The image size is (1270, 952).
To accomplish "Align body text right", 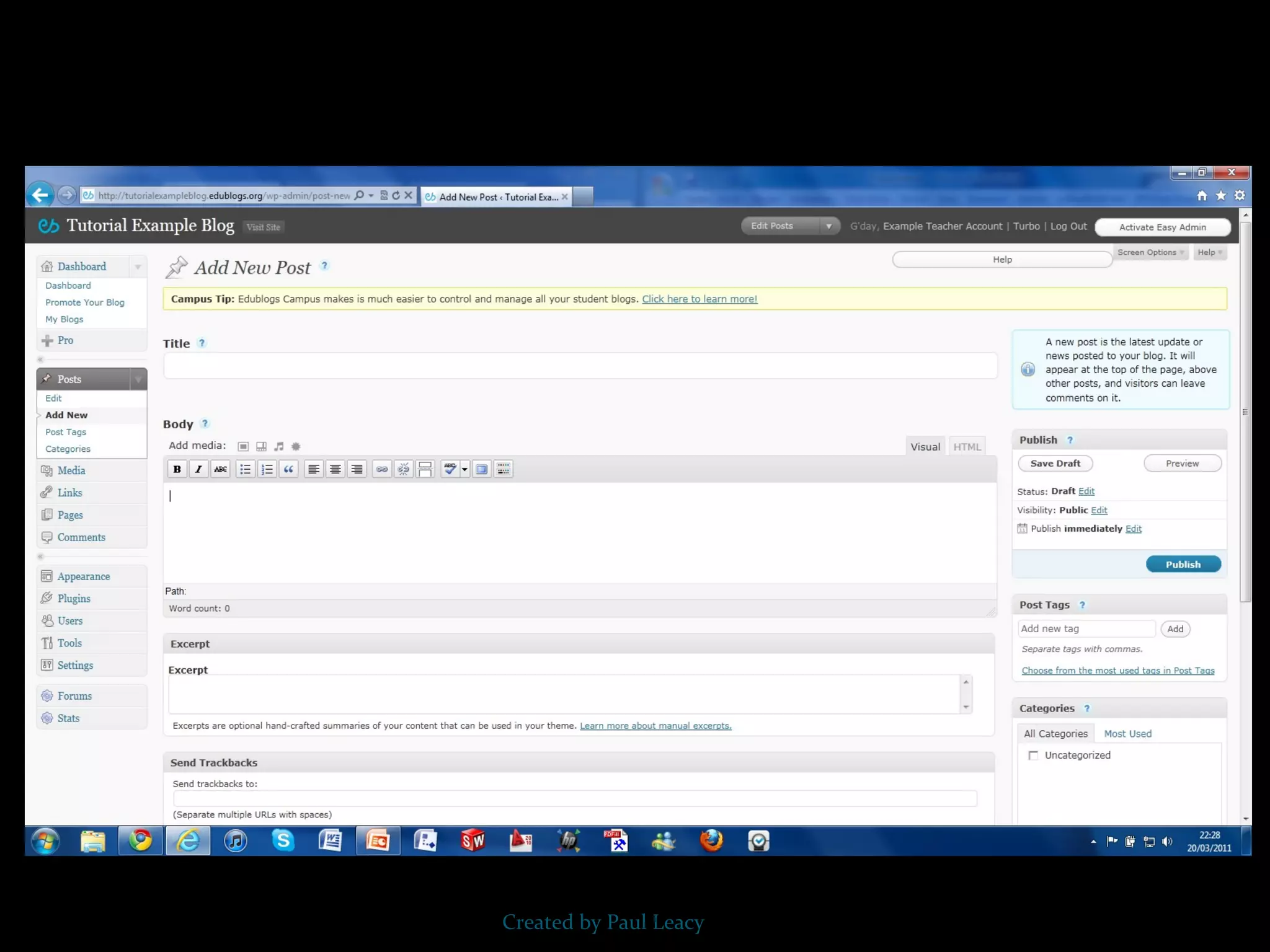I will 357,469.
